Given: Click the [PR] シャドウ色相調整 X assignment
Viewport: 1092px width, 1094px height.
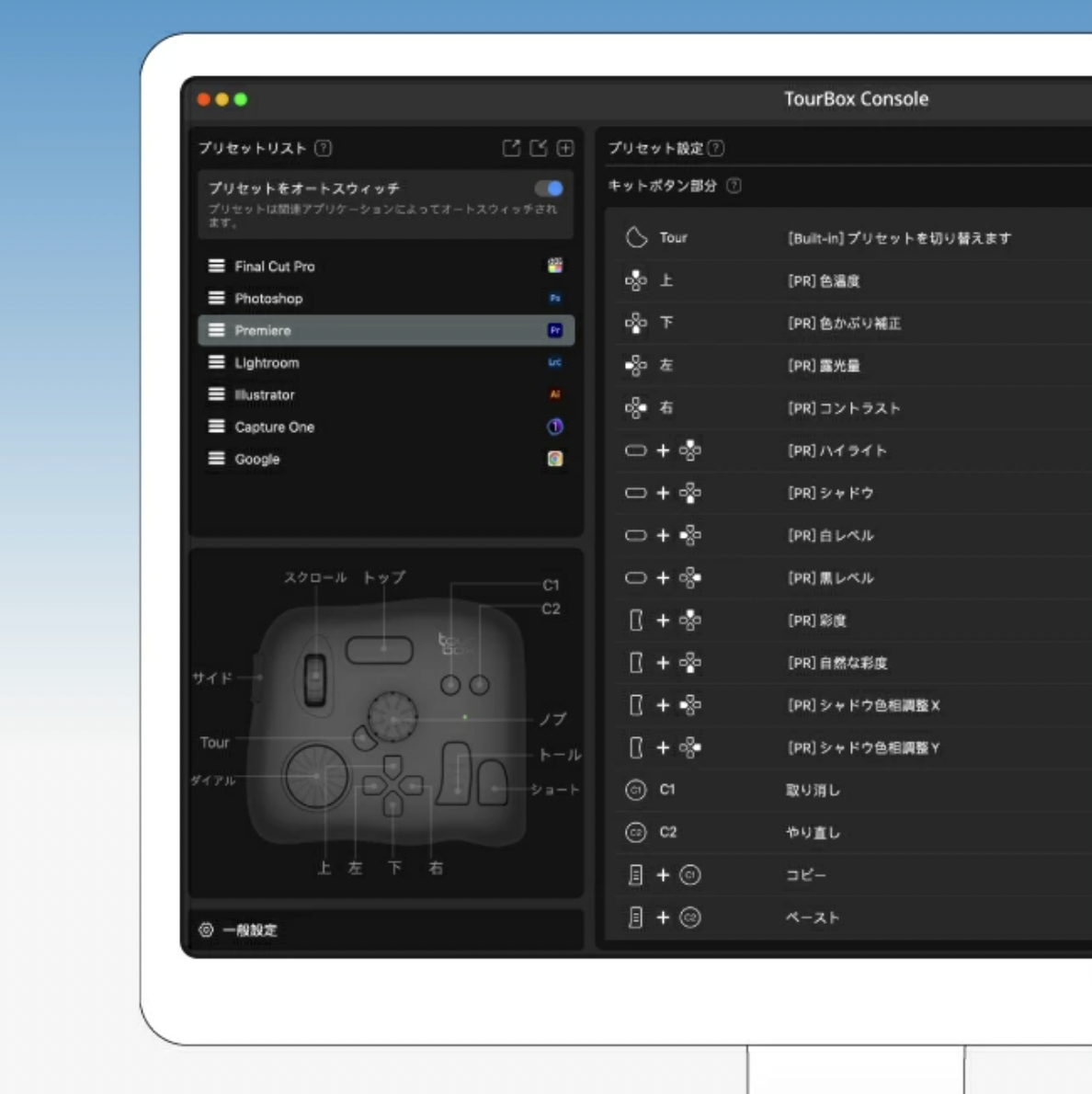Looking at the screenshot, I should [864, 705].
